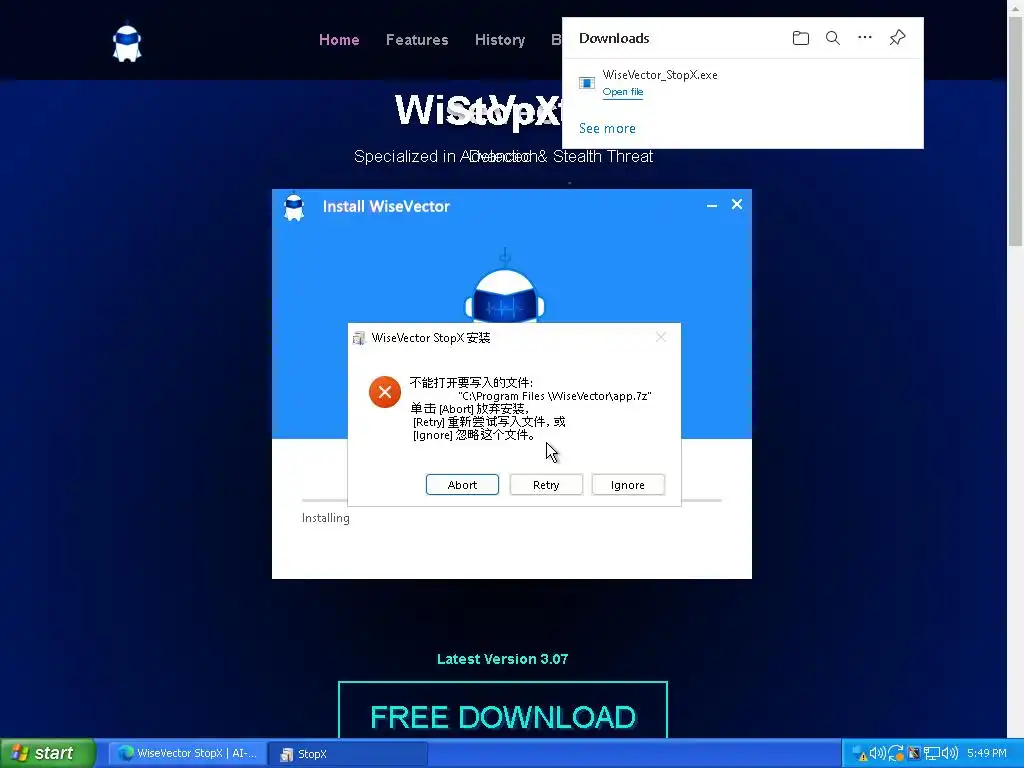This screenshot has height=768, width=1024.
Task: Click the FREE DOWNLOAD button
Action: click(503, 711)
